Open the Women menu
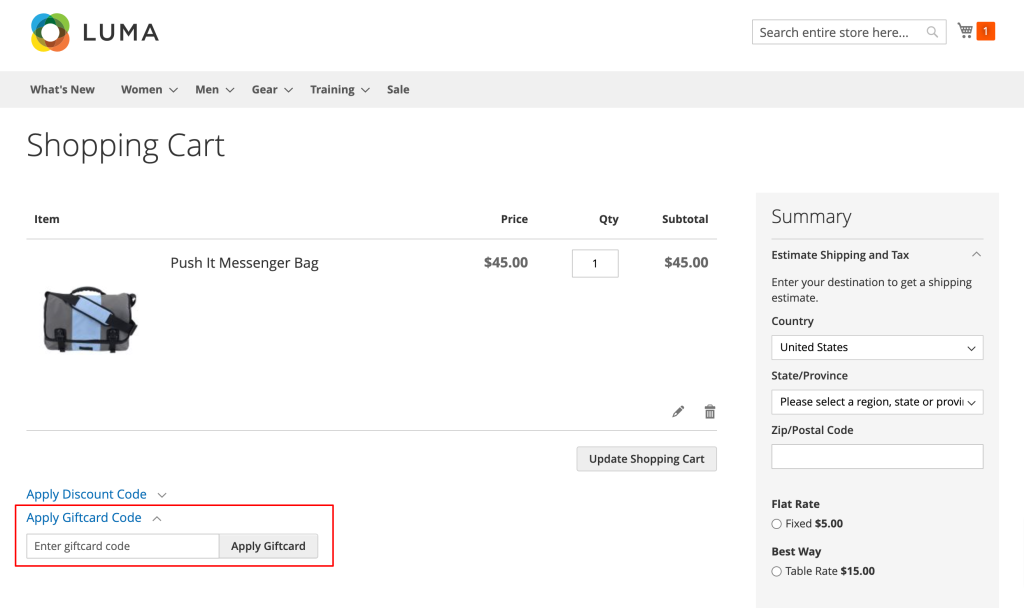The image size is (1024, 608). [x=148, y=90]
